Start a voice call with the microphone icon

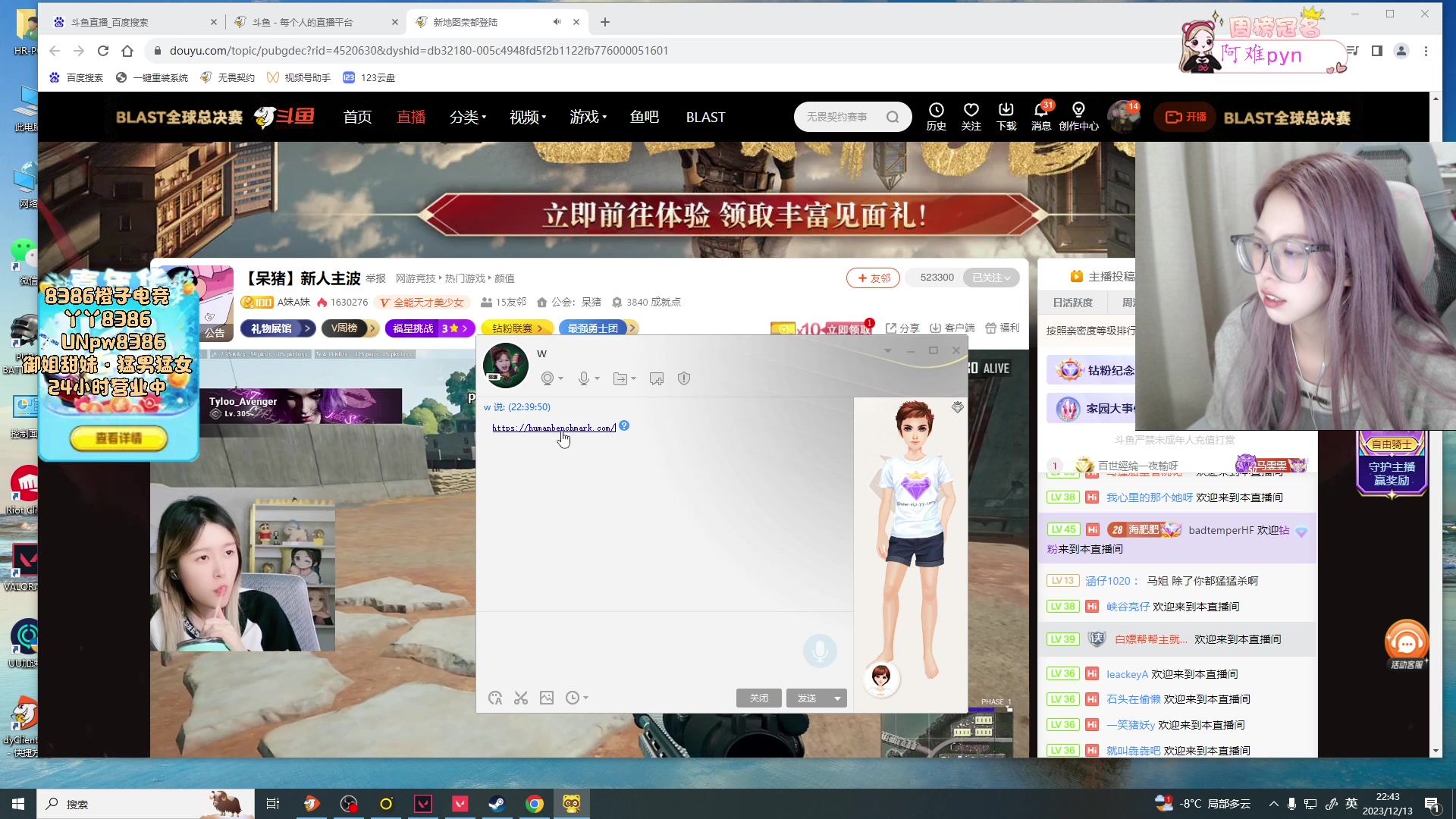(583, 378)
